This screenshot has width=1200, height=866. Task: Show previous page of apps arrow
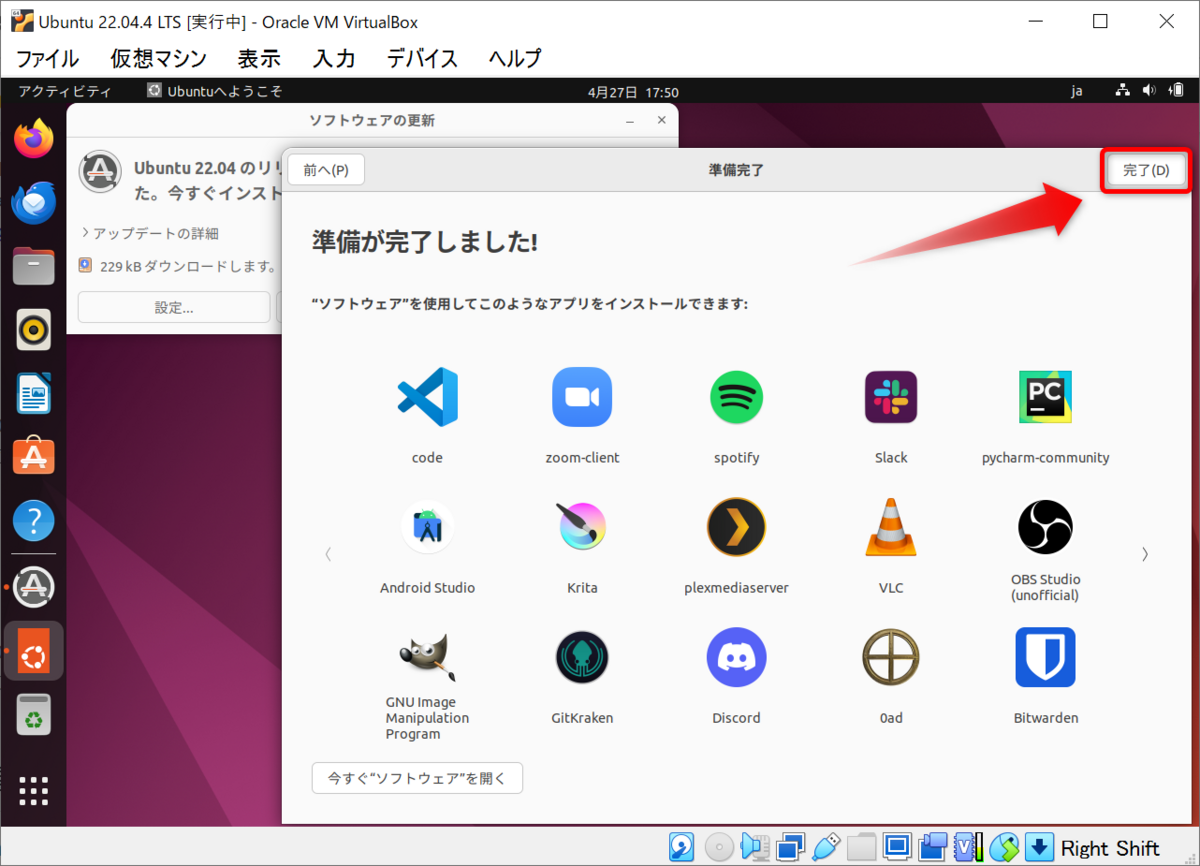tap(328, 553)
